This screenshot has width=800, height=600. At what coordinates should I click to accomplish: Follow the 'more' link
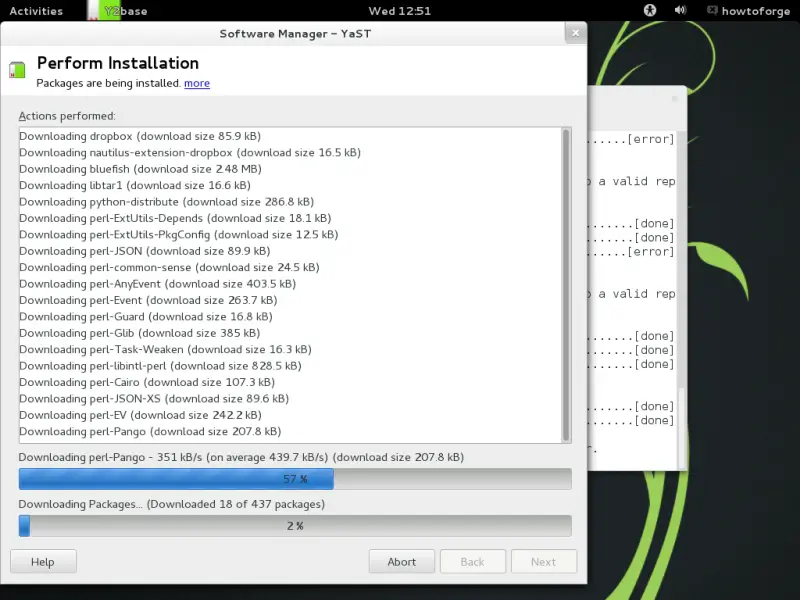pos(197,83)
